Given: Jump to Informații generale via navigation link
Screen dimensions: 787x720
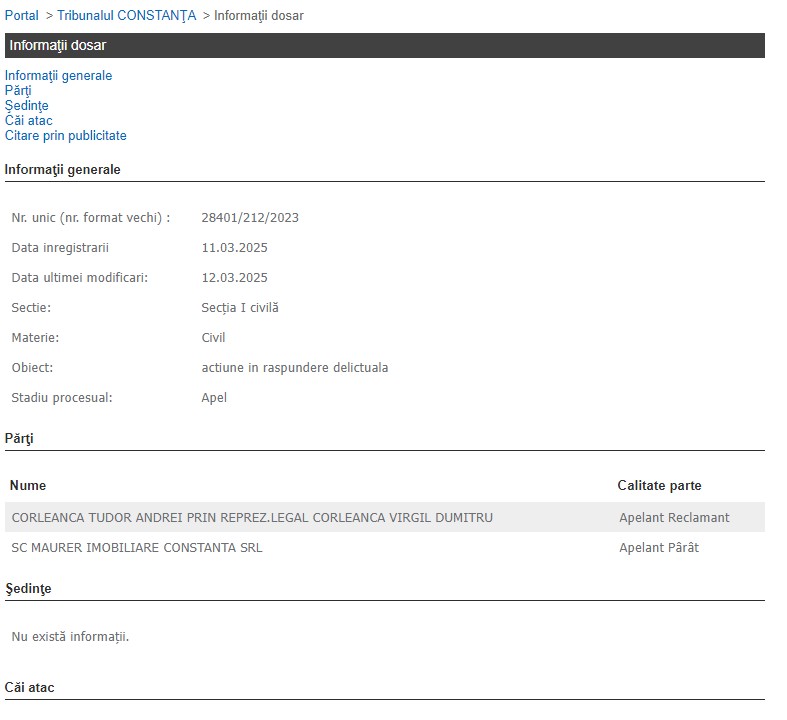Looking at the screenshot, I should pyautogui.click(x=58, y=76).
